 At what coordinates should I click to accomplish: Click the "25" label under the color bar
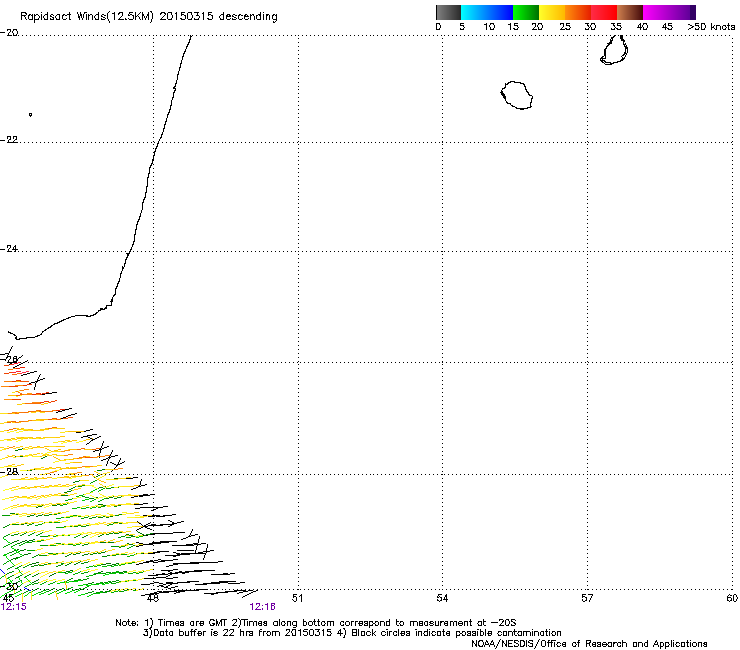[x=565, y=27]
